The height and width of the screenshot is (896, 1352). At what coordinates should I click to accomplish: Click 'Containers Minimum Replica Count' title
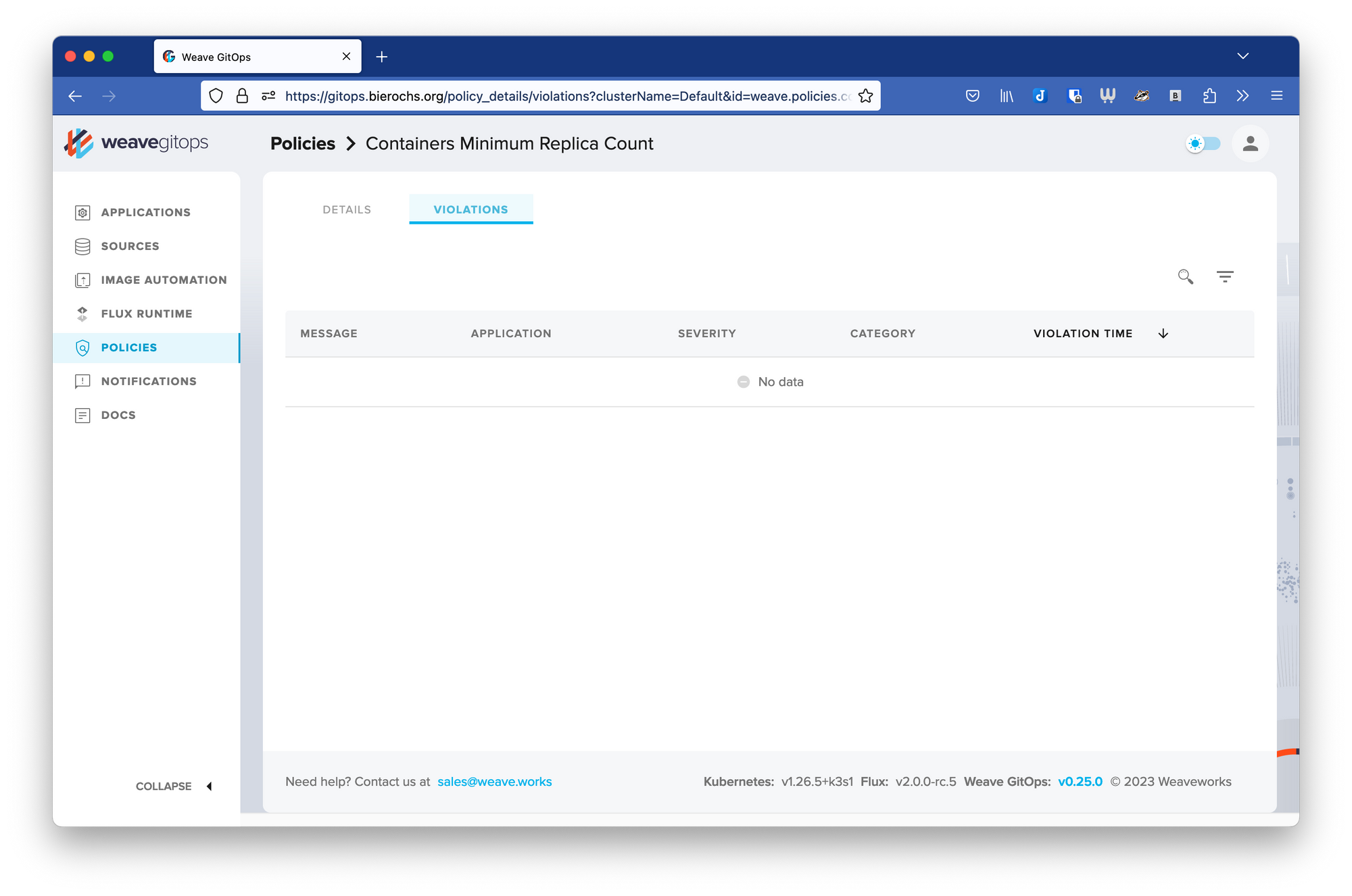(510, 144)
